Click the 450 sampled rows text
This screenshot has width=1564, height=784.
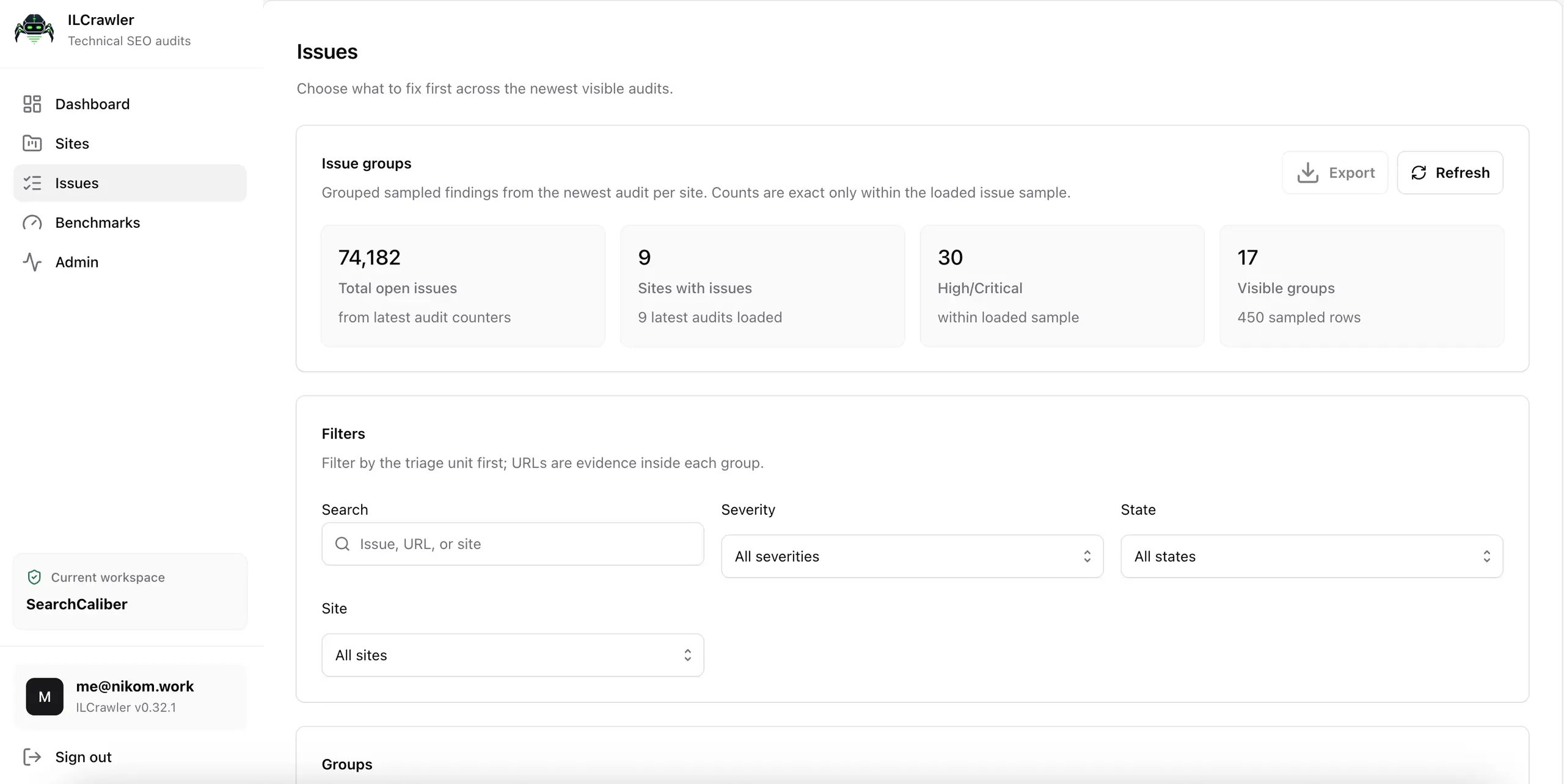1299,318
